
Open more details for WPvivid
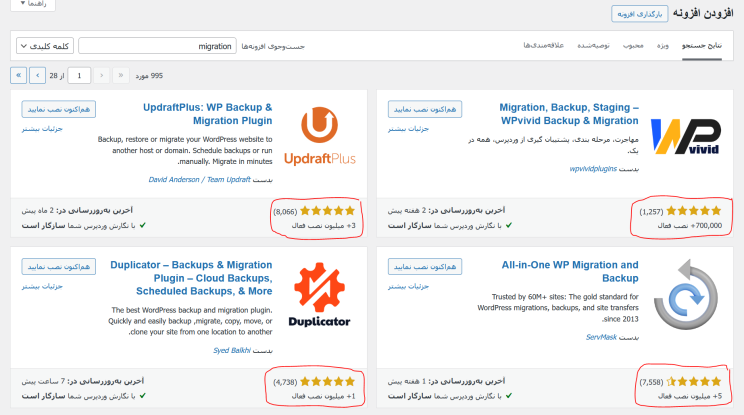[x=408, y=129]
